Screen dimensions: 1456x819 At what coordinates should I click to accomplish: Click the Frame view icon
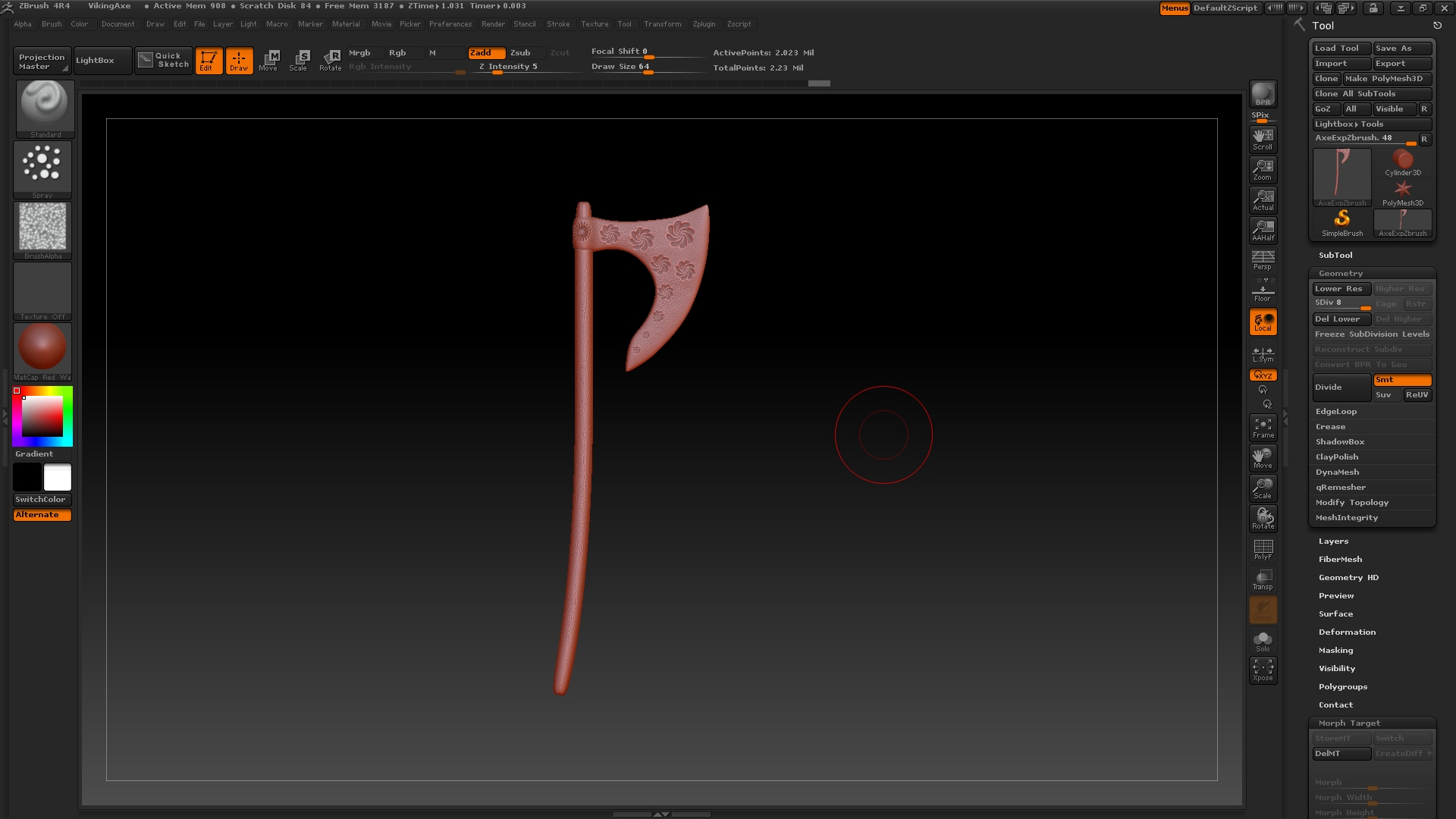[x=1263, y=427]
